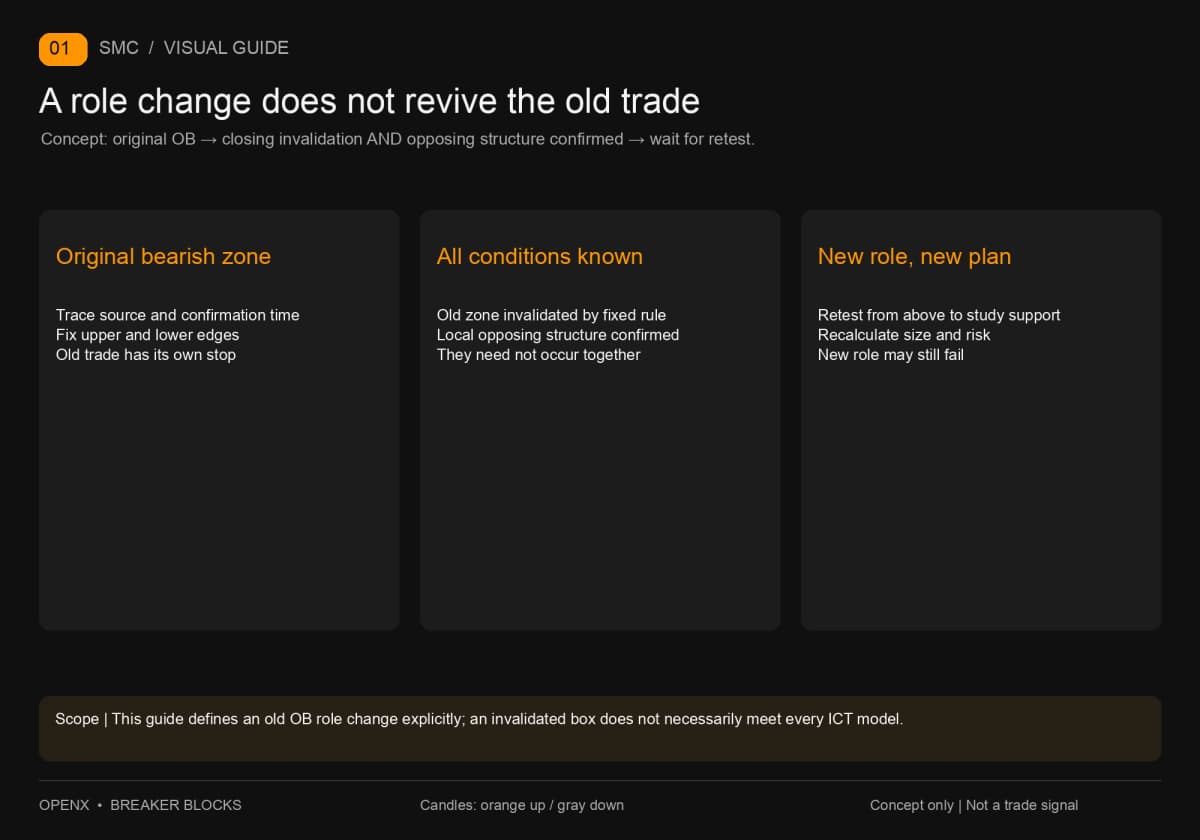Click the "New role, new plan" card heading
Image resolution: width=1200 pixels, height=840 pixels.
(914, 257)
